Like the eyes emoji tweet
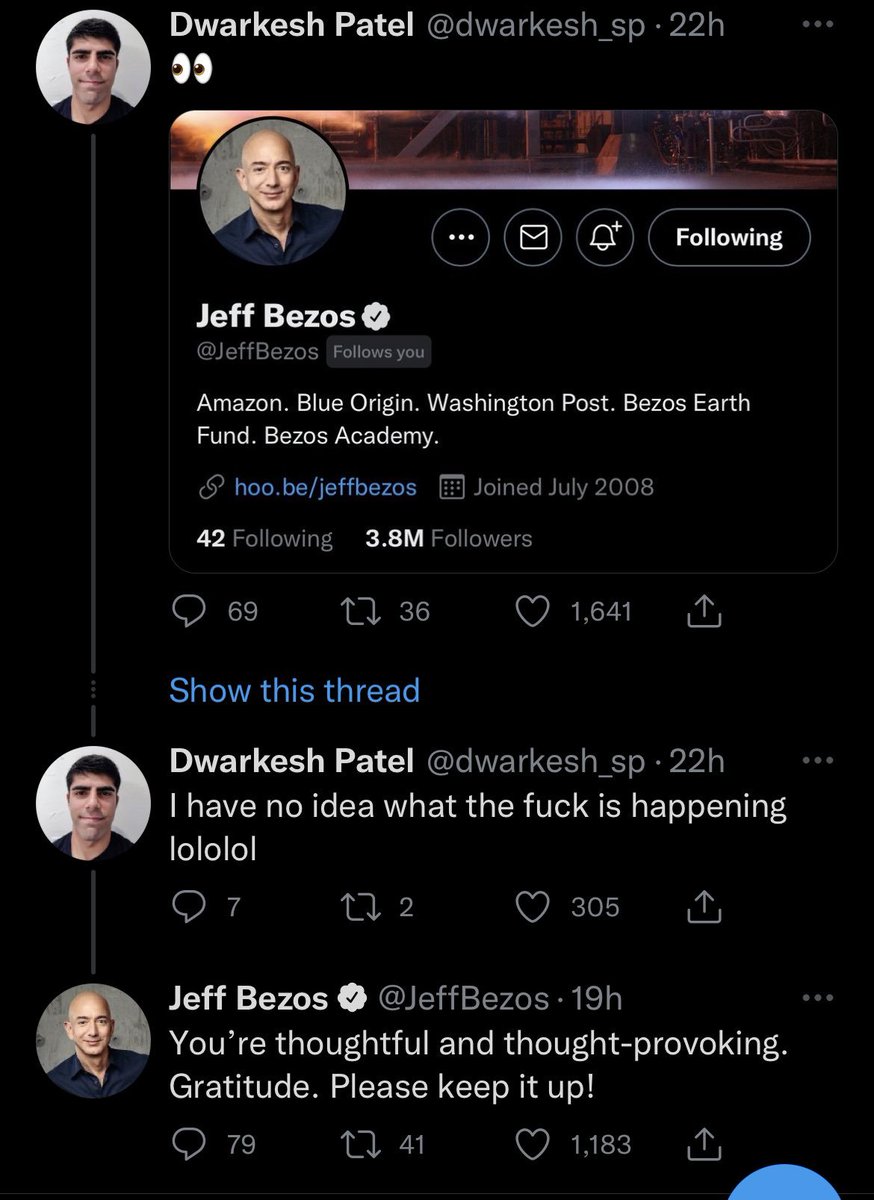Screen dimensions: 874x1200 click(x=534, y=611)
